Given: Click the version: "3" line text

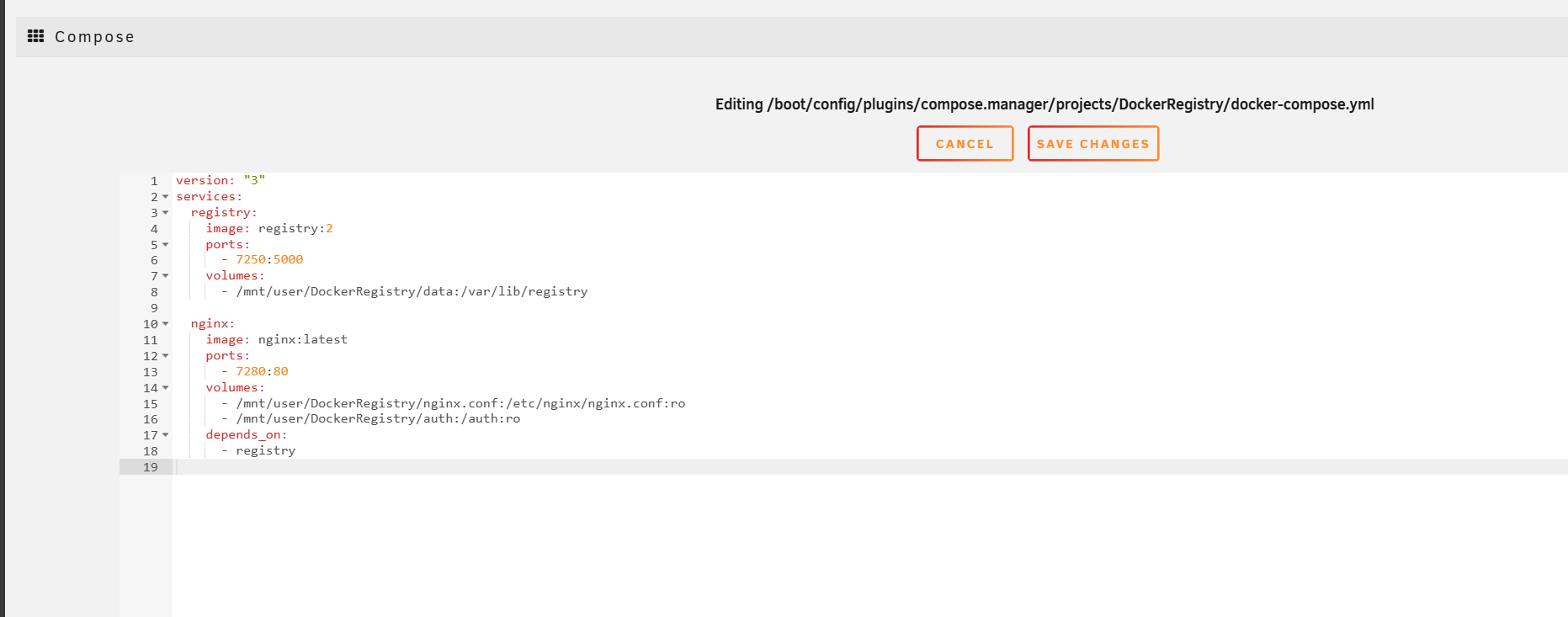Looking at the screenshot, I should pyautogui.click(x=221, y=180).
